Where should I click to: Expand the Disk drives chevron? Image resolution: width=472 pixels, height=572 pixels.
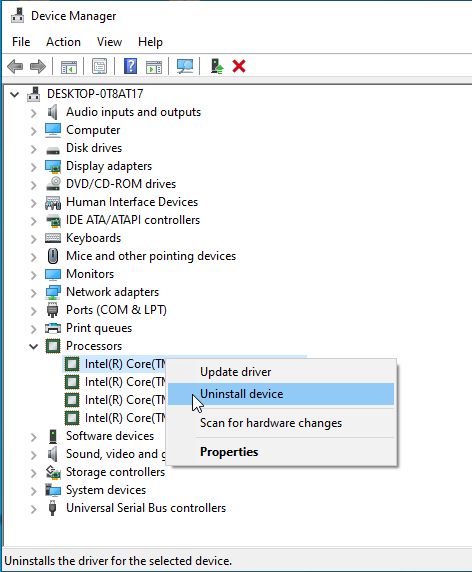click(33, 149)
